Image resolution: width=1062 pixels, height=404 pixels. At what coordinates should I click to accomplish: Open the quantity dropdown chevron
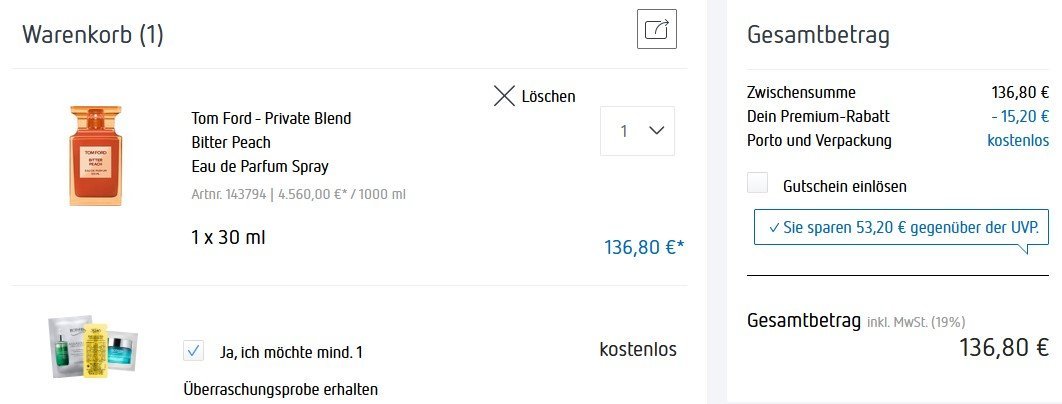click(x=656, y=130)
